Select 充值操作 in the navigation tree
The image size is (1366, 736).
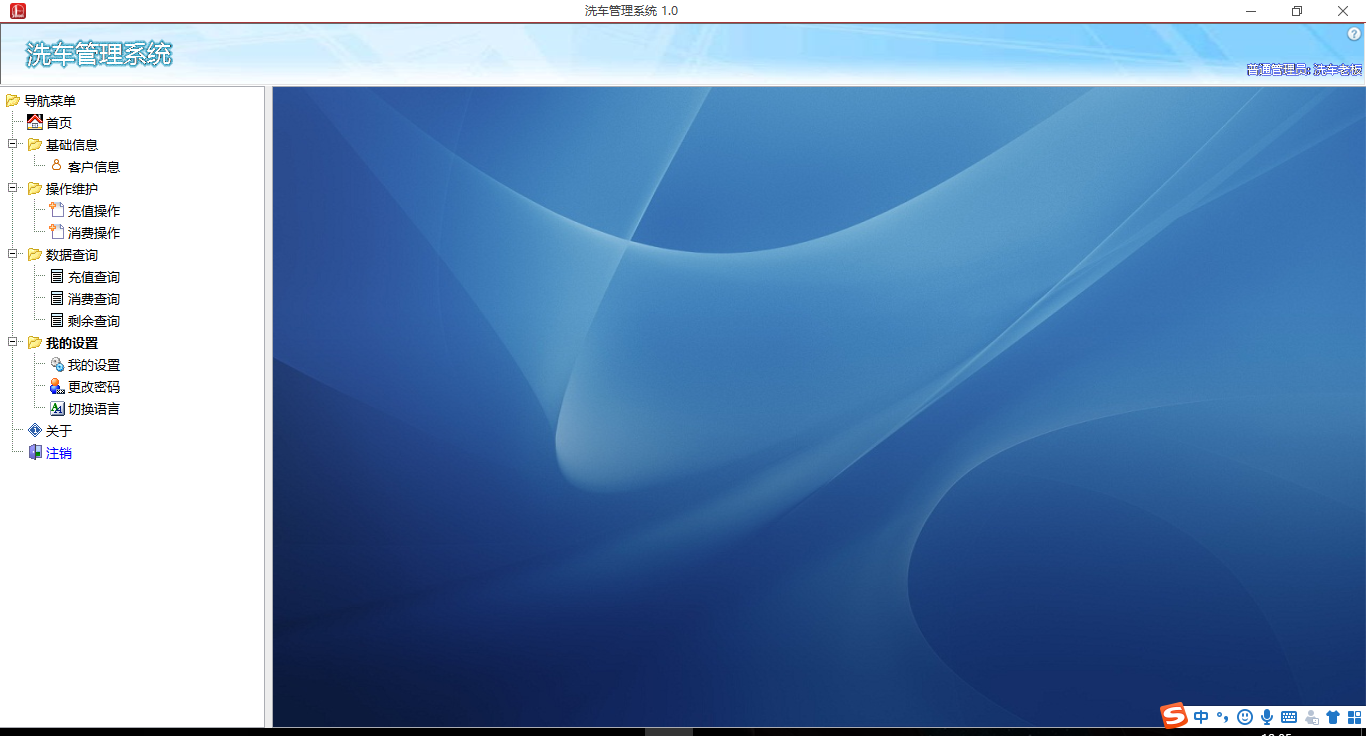[x=94, y=211]
